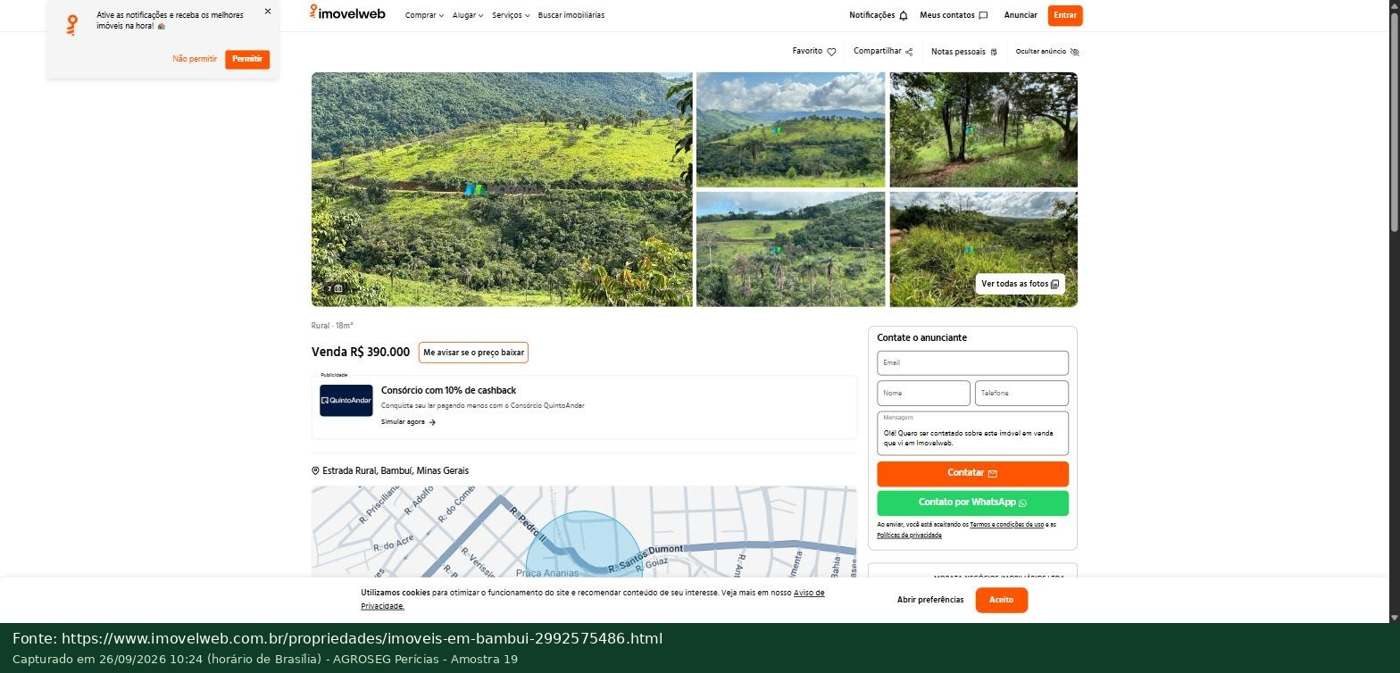Send the form with Contatar

click(x=973, y=474)
